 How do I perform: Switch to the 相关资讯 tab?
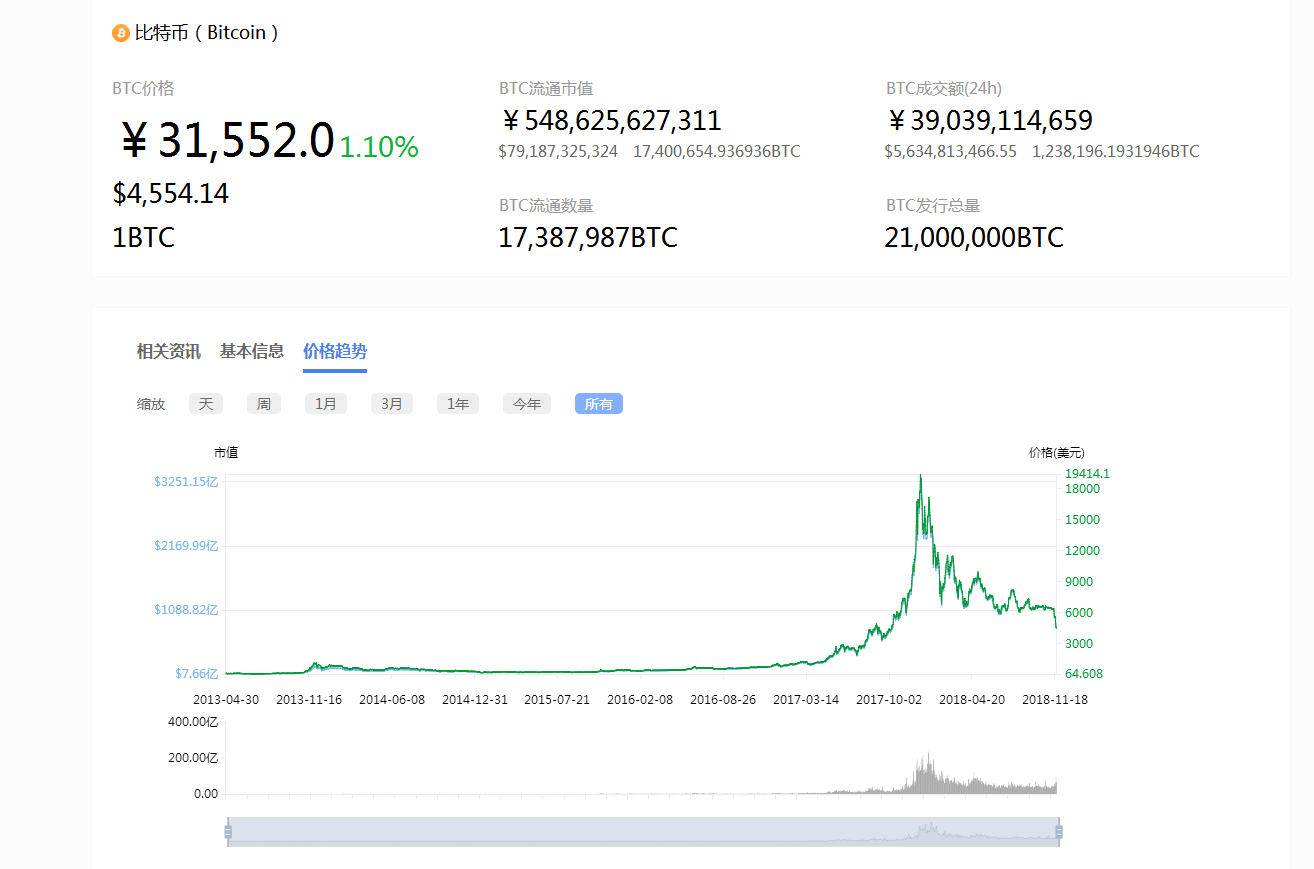coord(167,352)
